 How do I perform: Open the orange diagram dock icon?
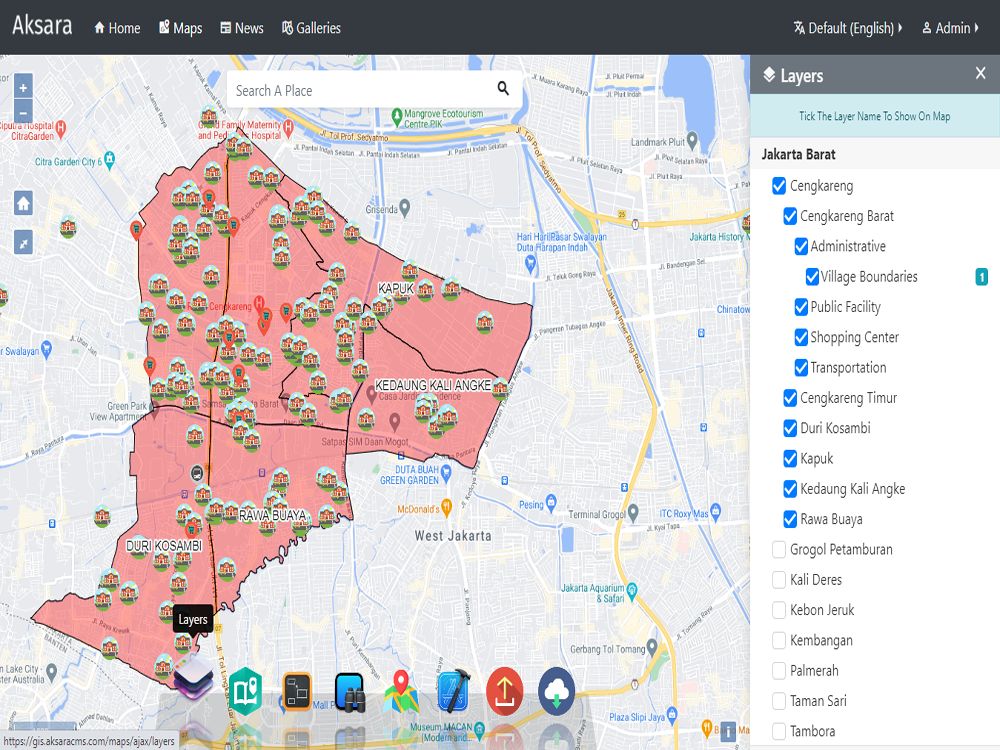click(297, 692)
